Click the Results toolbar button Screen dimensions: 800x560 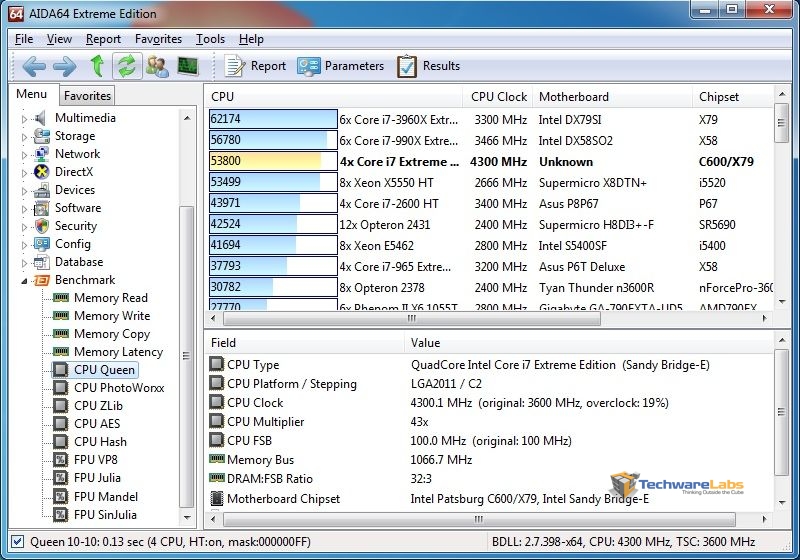[x=429, y=67]
